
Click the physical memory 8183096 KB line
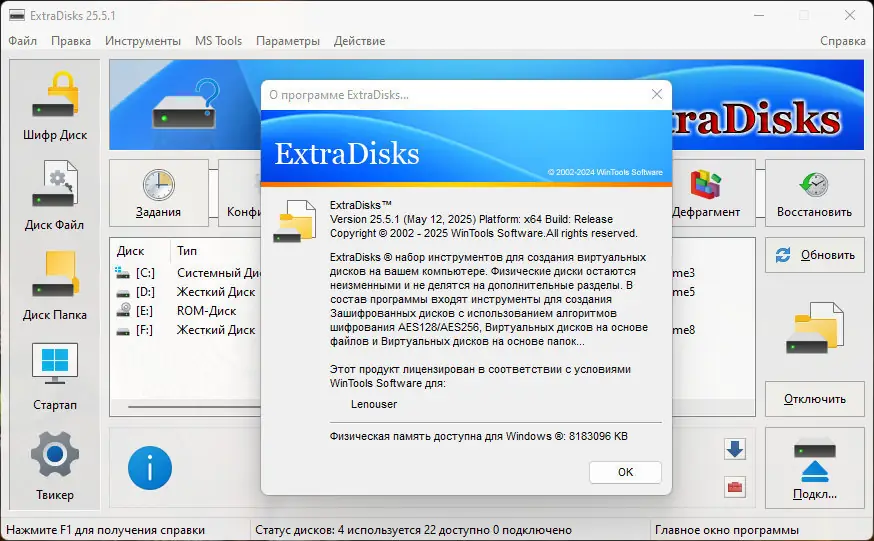pos(478,436)
